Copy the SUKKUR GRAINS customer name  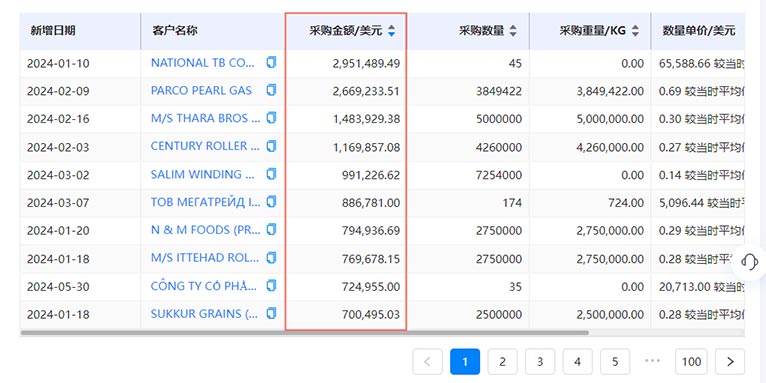(271, 314)
